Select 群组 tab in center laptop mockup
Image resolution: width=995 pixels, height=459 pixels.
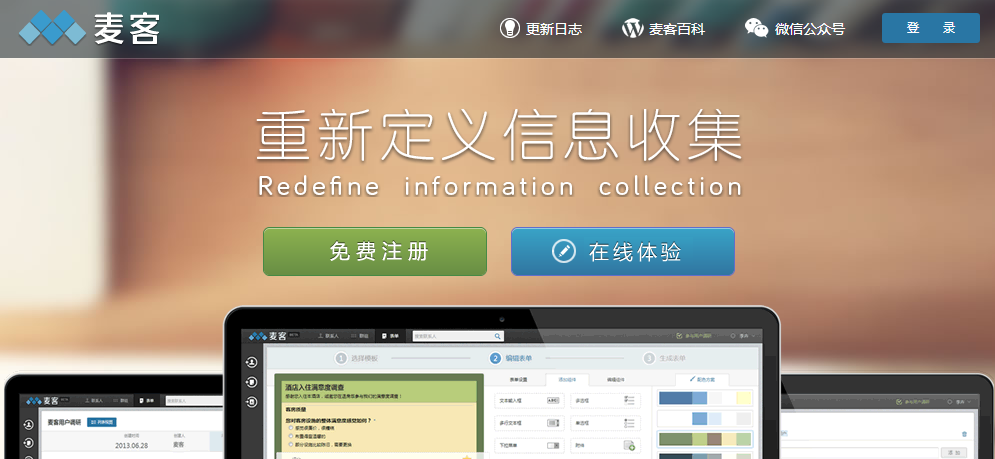359,336
